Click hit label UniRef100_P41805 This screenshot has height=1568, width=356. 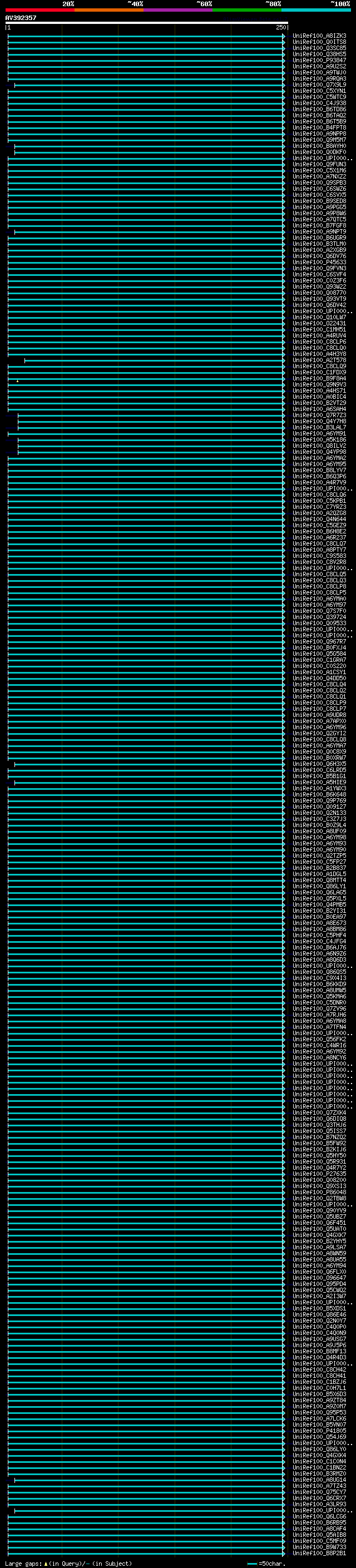pyautogui.click(x=319, y=1431)
